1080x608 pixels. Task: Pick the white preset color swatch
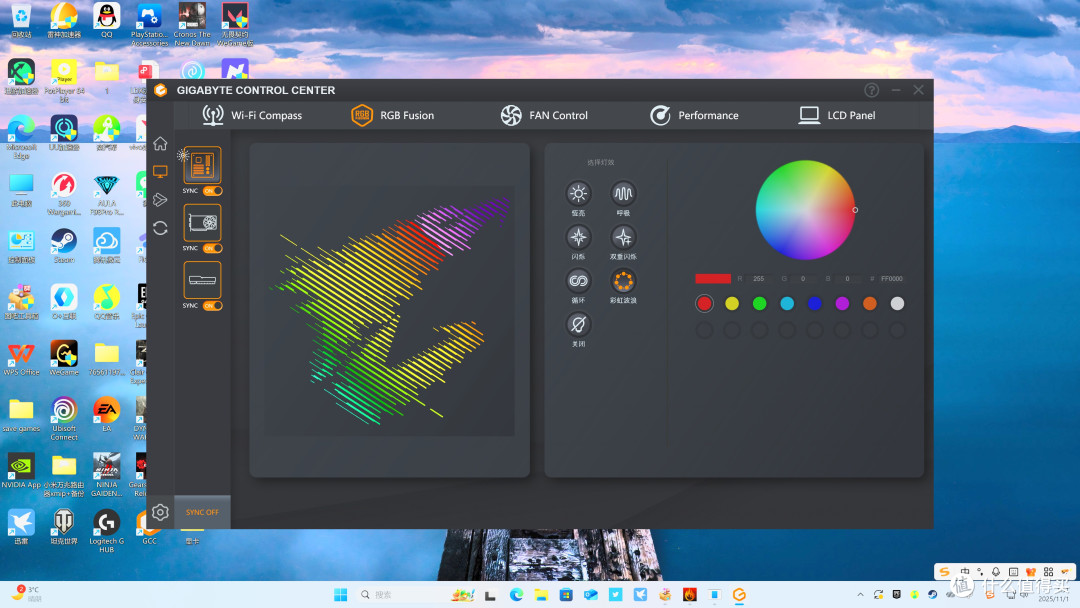(897, 304)
